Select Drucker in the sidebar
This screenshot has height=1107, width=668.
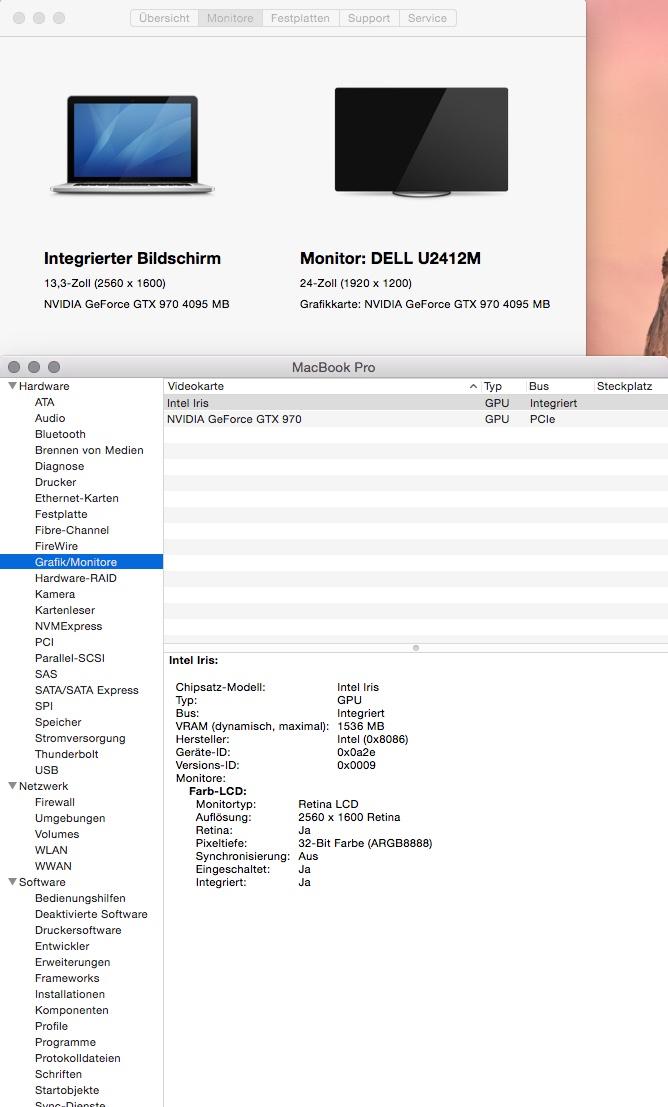[x=56, y=482]
